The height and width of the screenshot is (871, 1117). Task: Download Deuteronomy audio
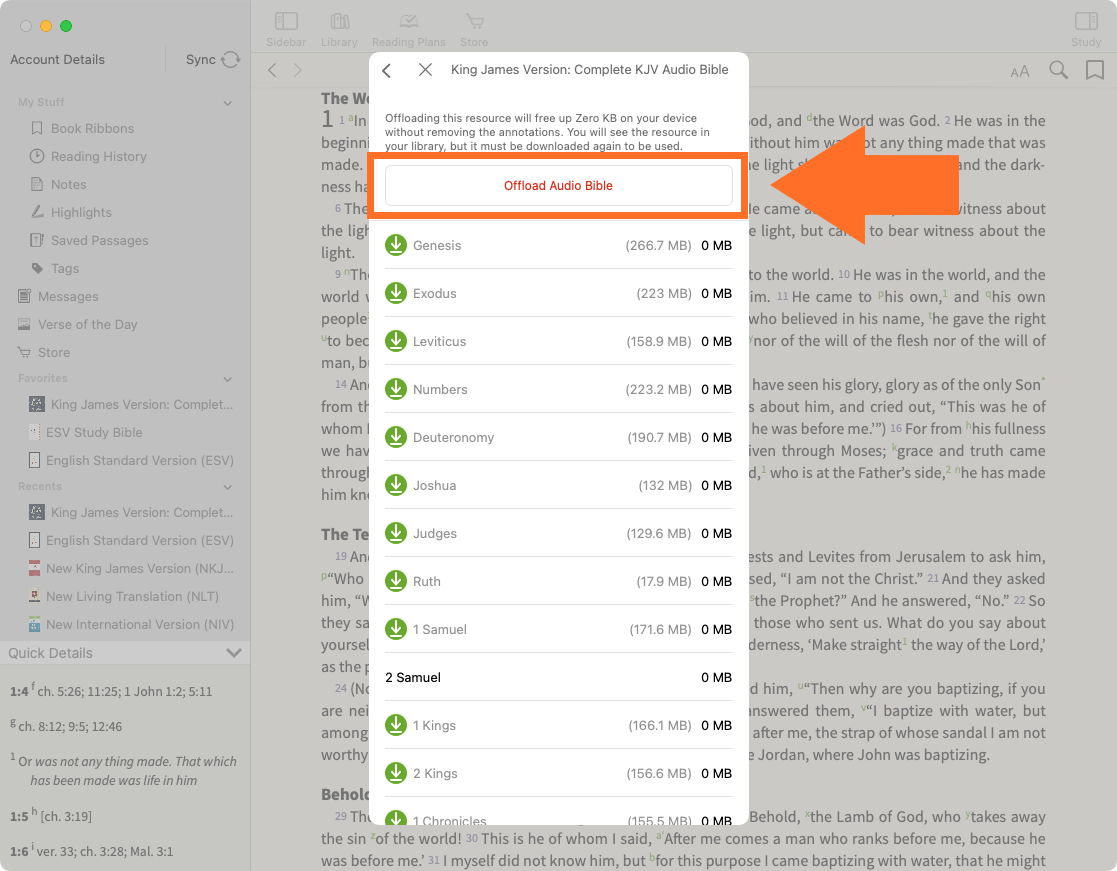click(x=396, y=437)
